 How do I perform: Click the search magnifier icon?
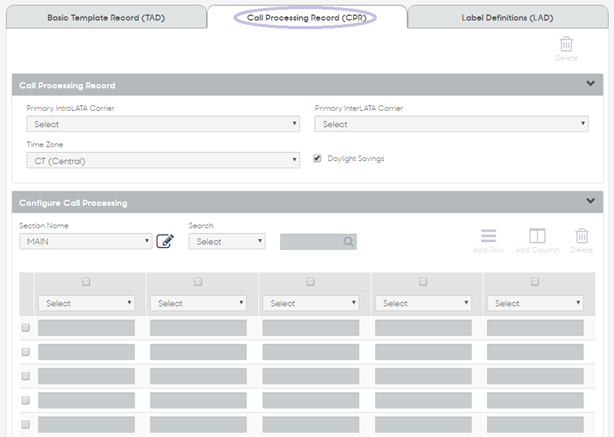pyautogui.click(x=348, y=242)
